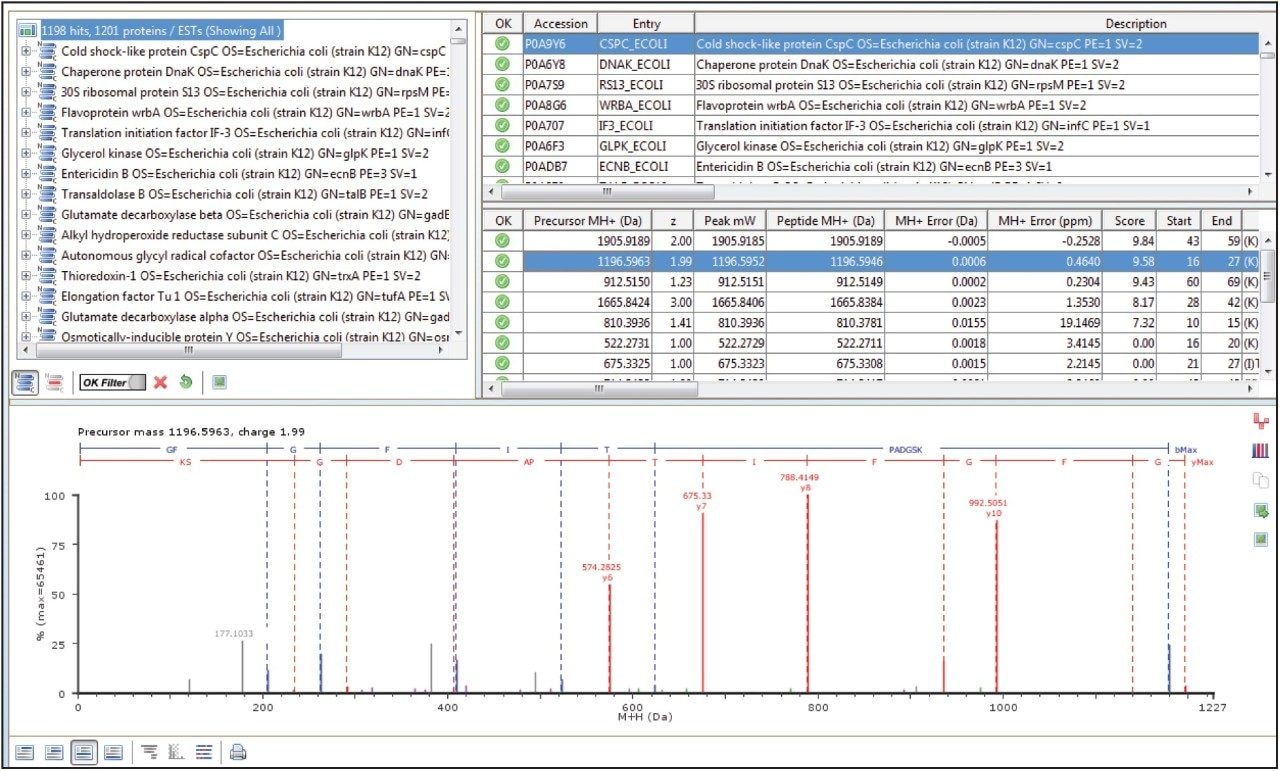Sort by the Score column header
Screen dimensions: 1280x771
coord(1129,220)
